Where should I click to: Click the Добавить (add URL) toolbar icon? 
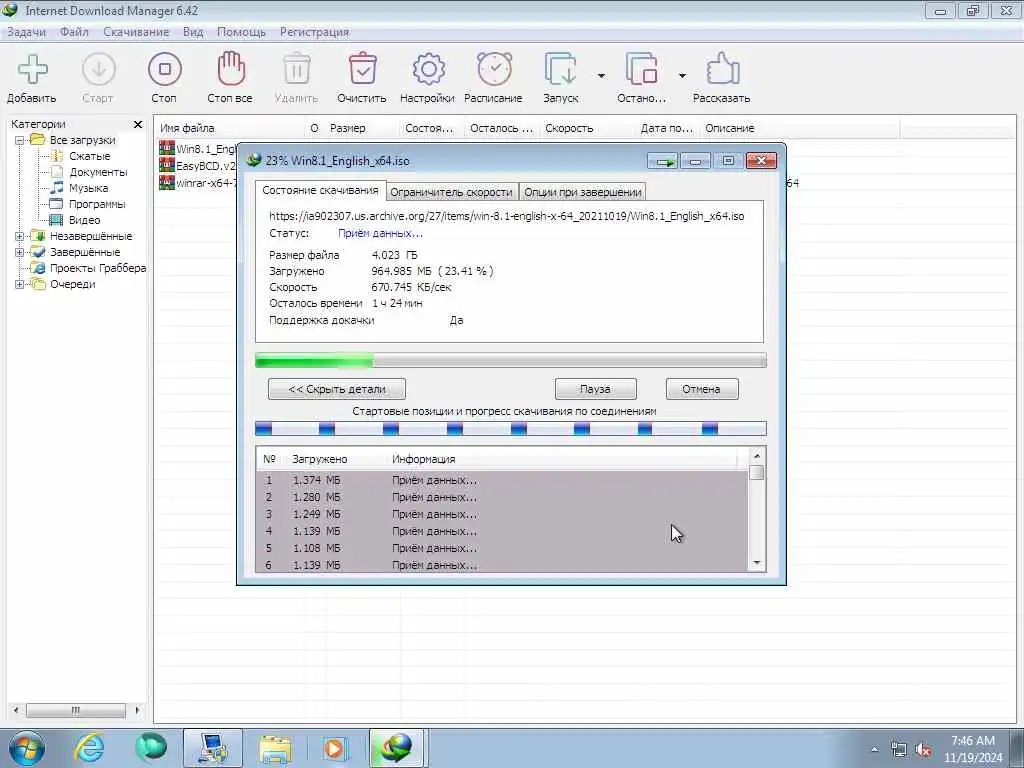(x=32, y=69)
